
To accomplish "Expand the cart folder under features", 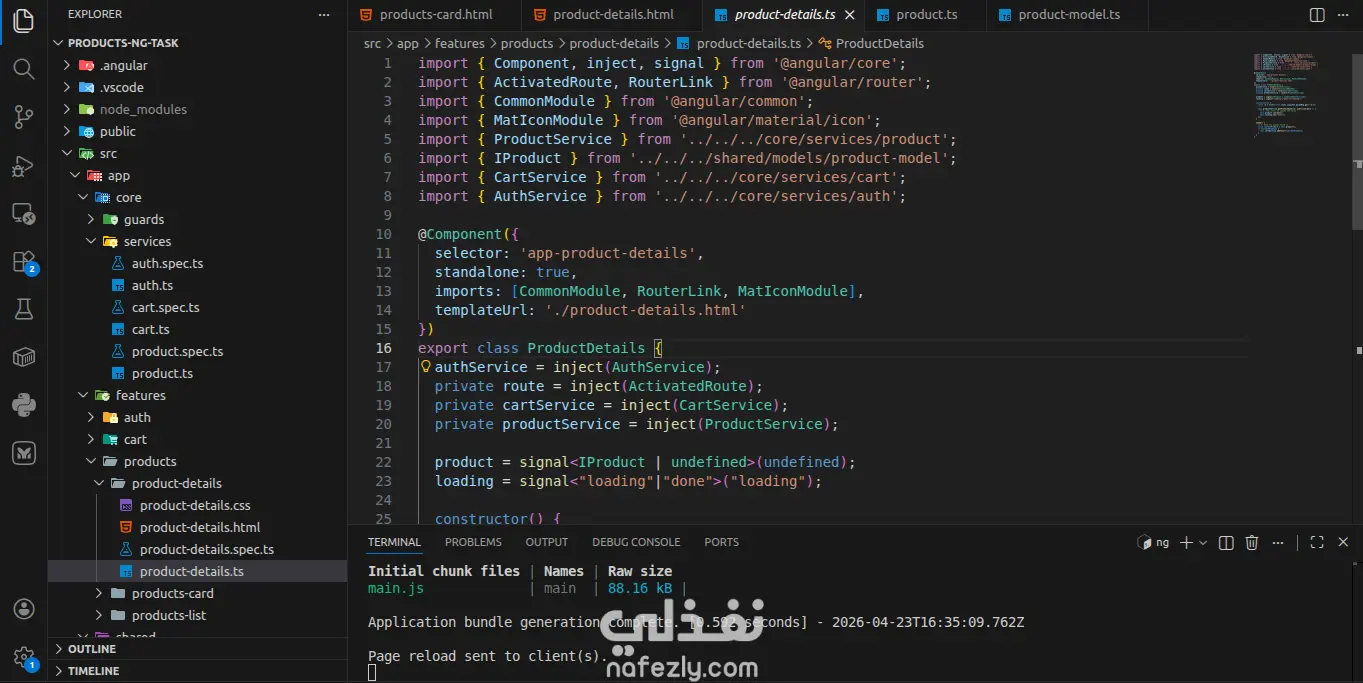I will (x=199, y=439).
